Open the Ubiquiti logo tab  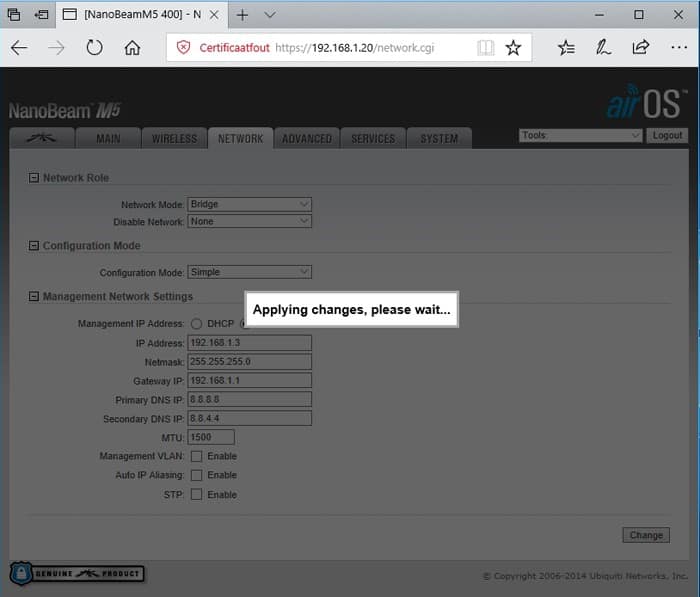tap(42, 138)
